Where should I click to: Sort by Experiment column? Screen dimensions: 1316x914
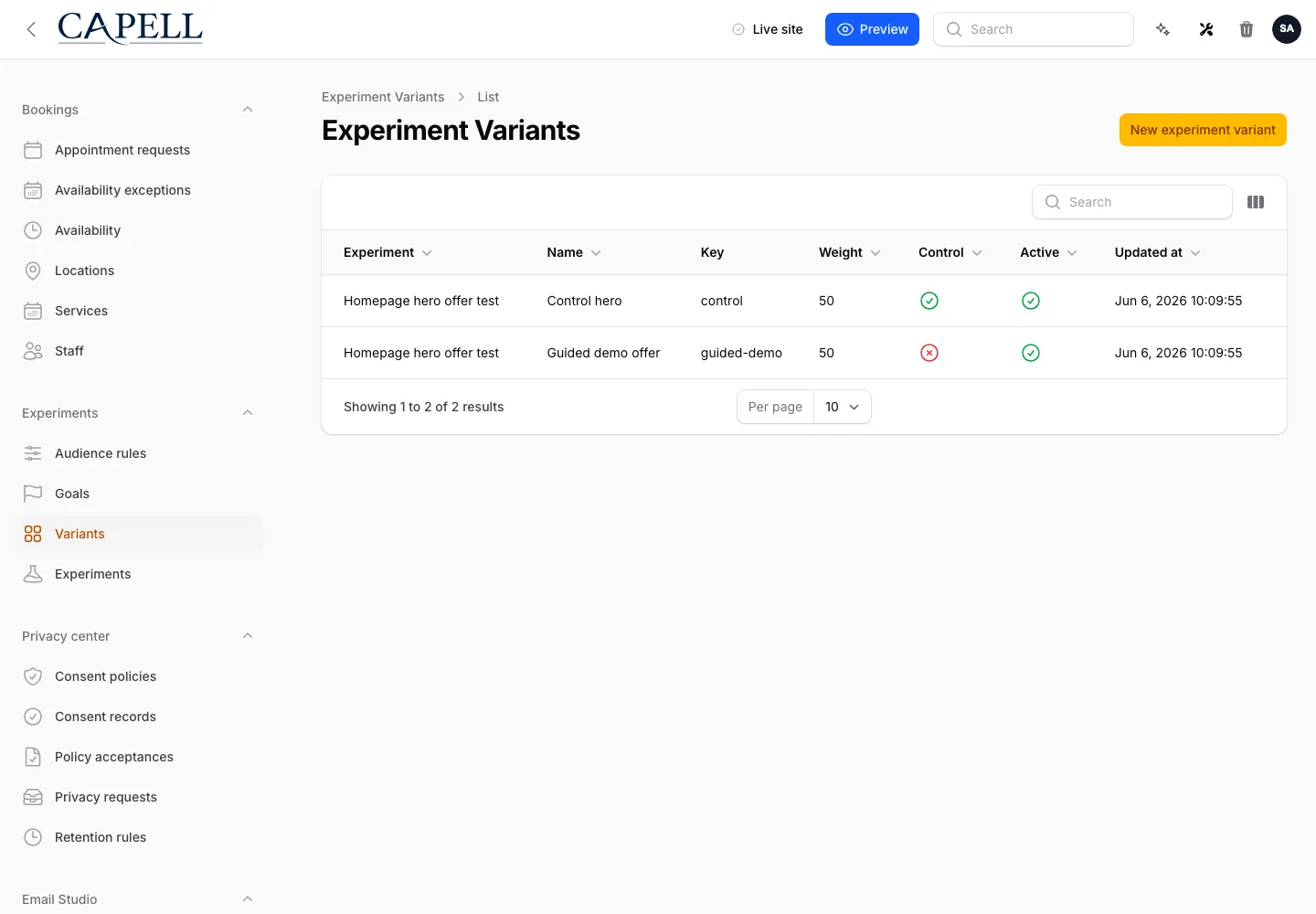tap(387, 252)
